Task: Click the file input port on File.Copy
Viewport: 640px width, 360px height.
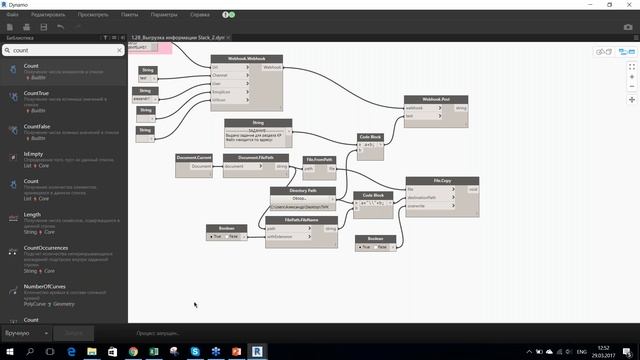Action: pos(431,189)
